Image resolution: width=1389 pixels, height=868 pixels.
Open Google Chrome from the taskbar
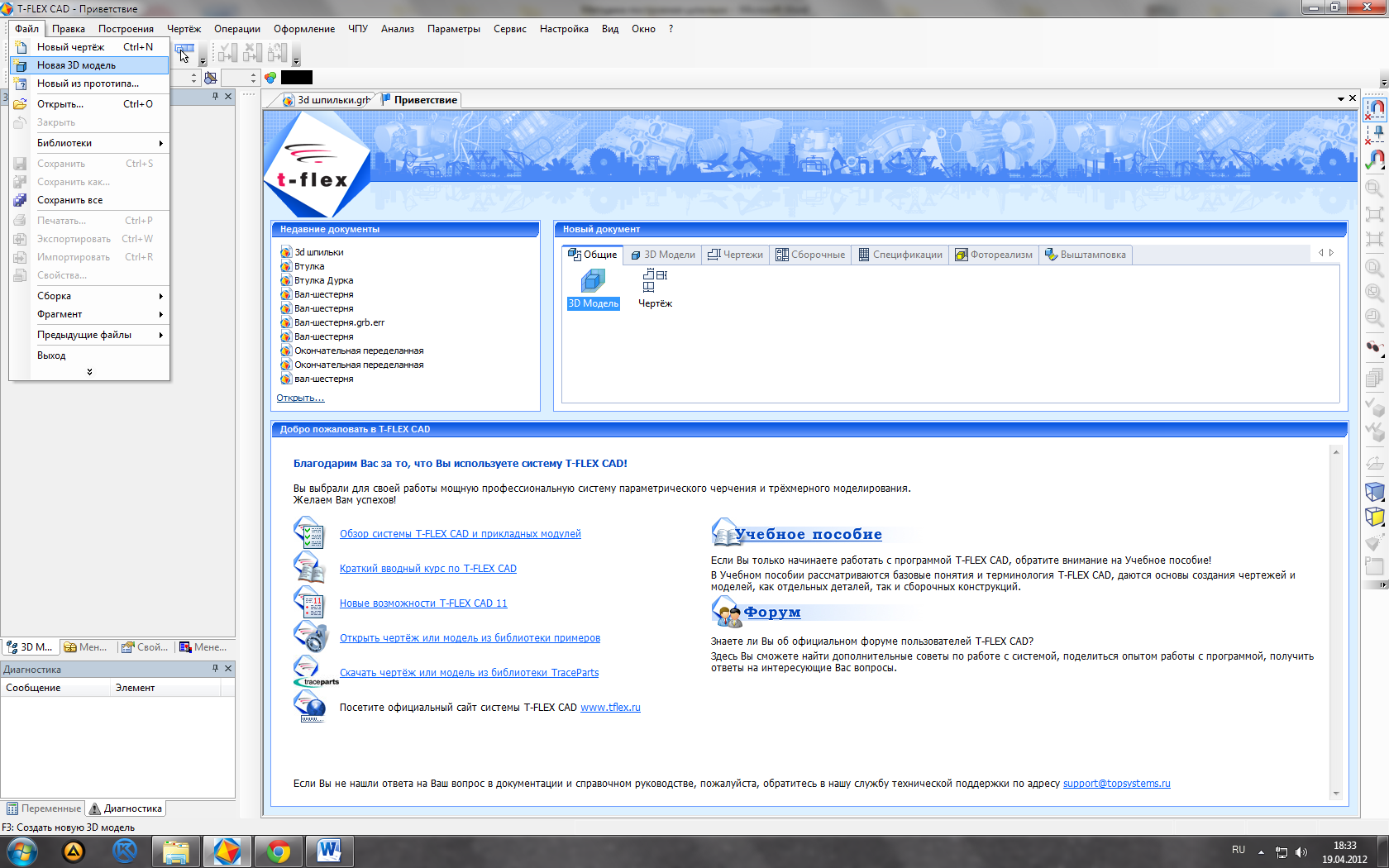pos(278,851)
